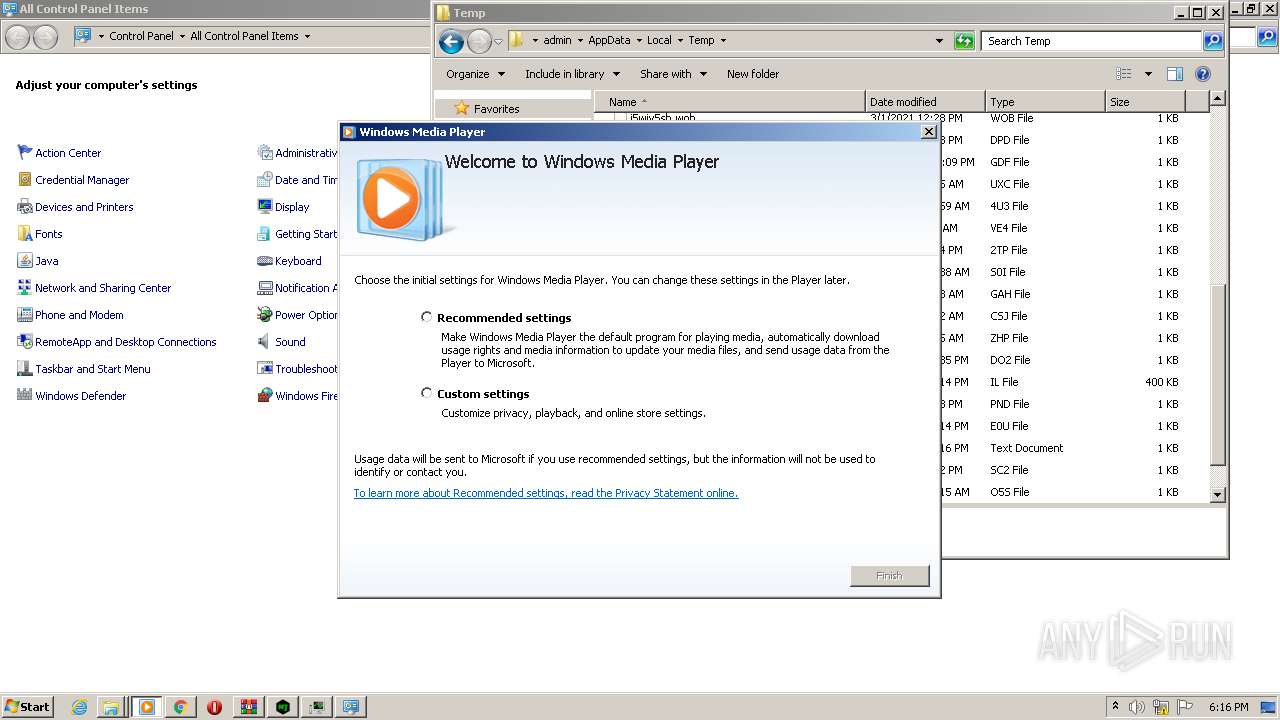Open Opera from taskbar
Viewport: 1280px width, 720px height.
pyautogui.click(x=214, y=707)
